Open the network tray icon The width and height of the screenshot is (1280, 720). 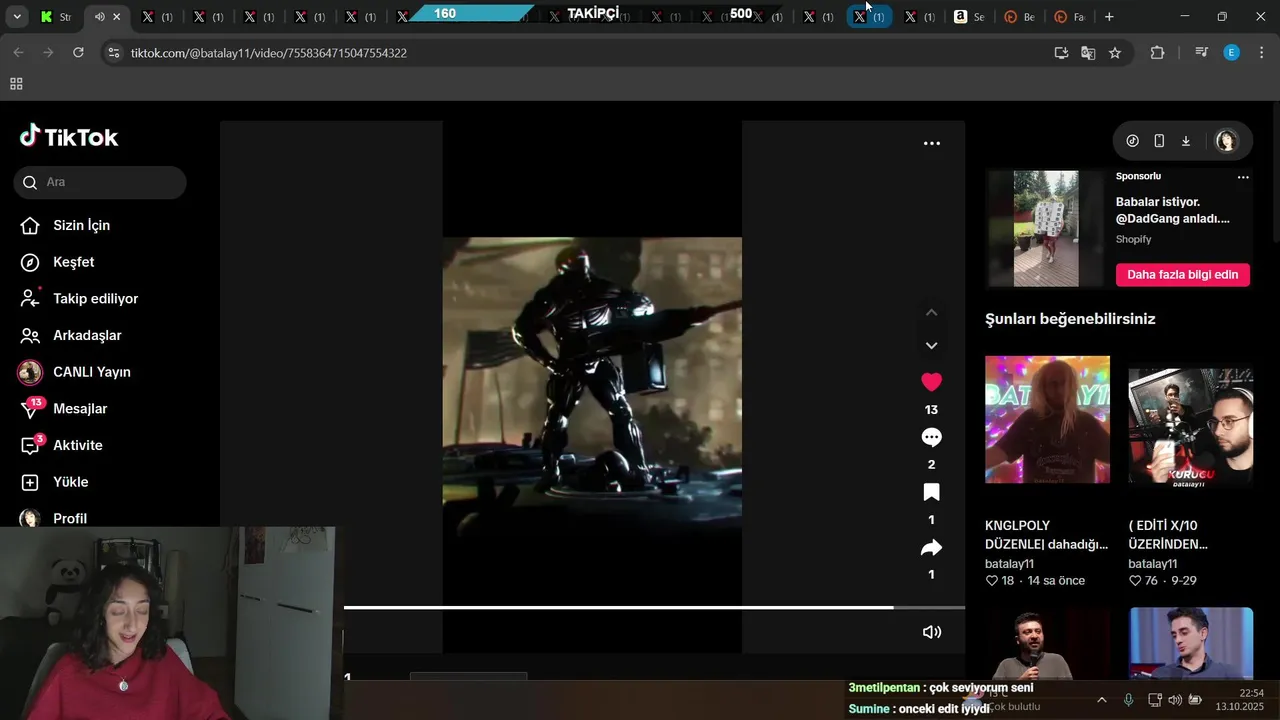pos(1154,700)
